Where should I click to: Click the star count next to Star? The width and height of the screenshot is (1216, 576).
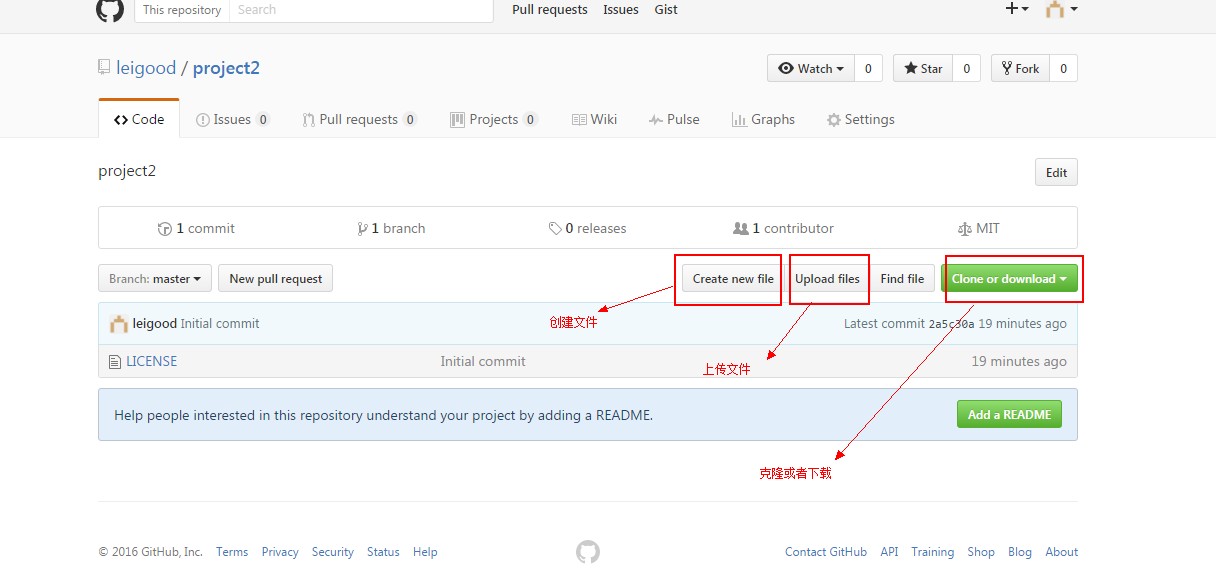[x=966, y=68]
